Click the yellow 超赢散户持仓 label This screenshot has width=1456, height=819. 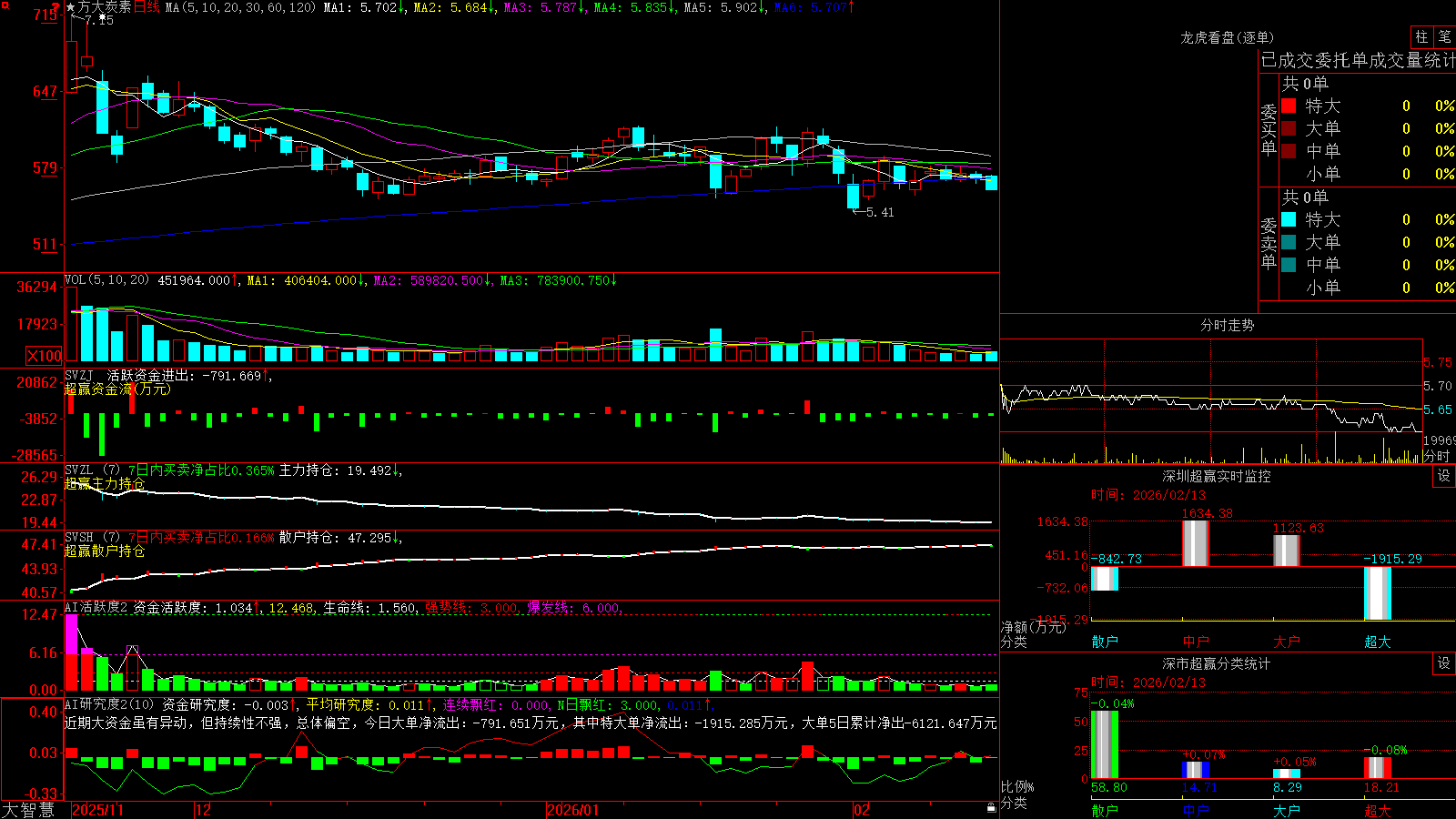coord(105,551)
